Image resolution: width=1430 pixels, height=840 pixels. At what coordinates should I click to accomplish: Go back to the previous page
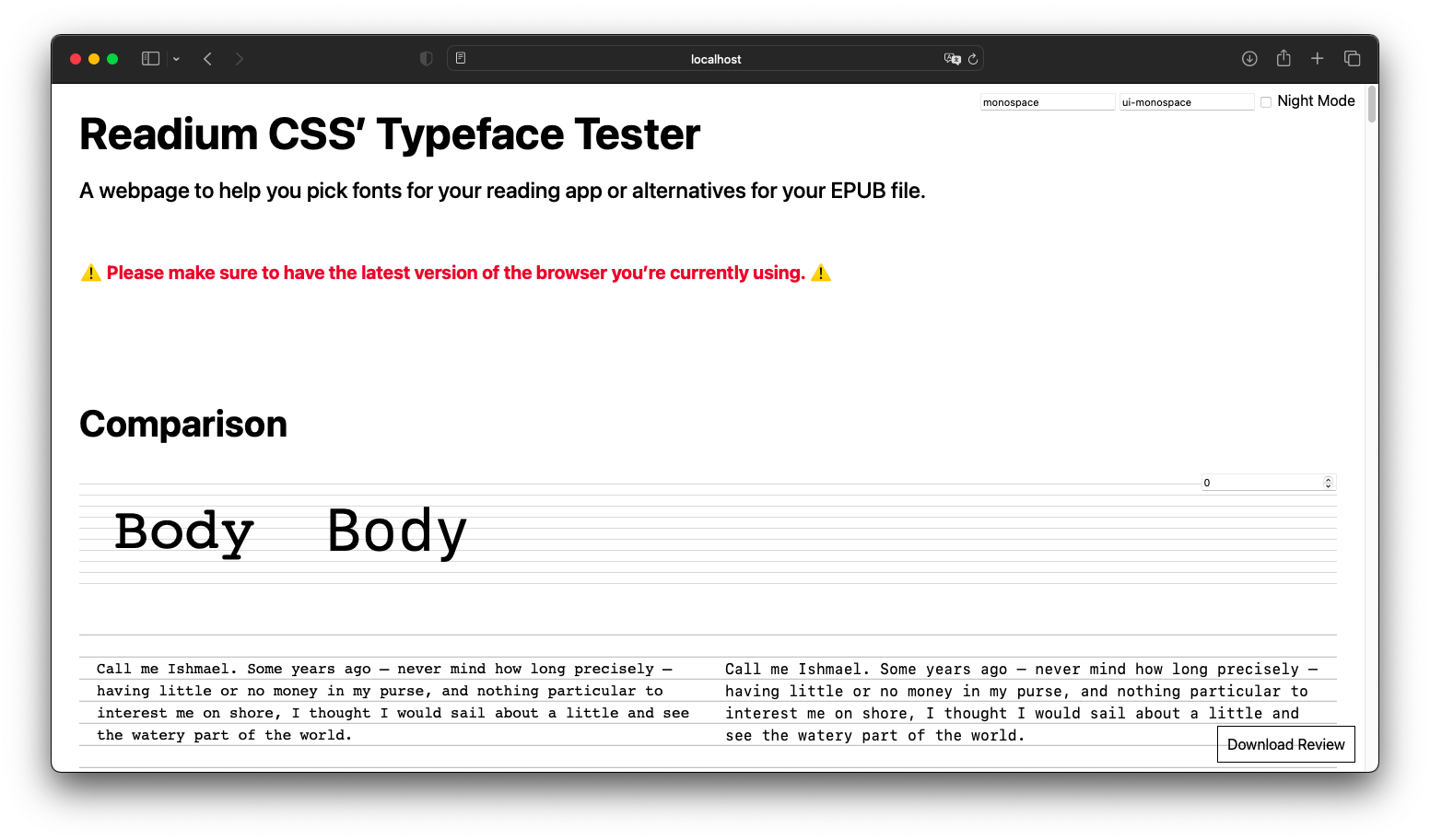point(208,59)
